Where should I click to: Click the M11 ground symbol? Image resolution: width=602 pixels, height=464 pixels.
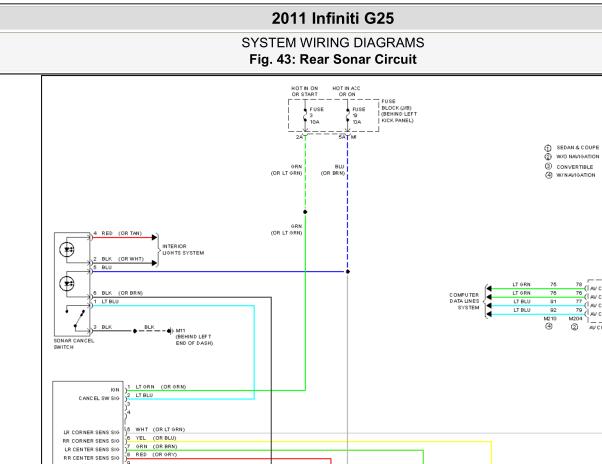pos(170,331)
